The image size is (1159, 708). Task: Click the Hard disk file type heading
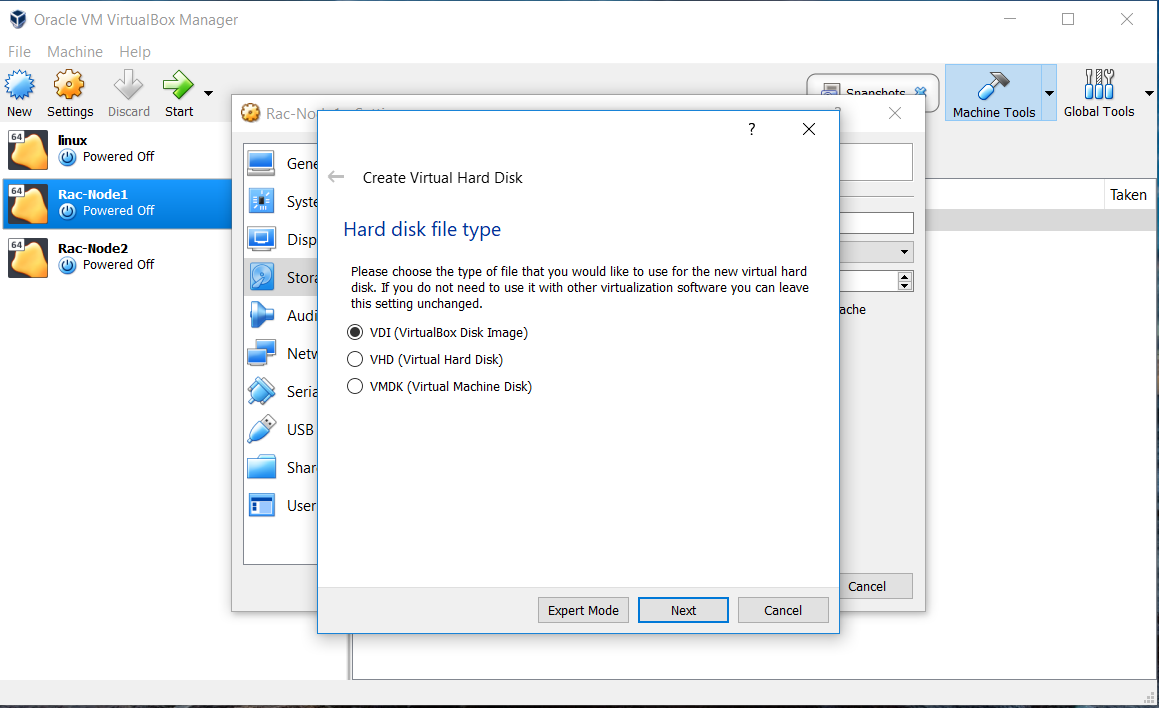tap(422, 229)
